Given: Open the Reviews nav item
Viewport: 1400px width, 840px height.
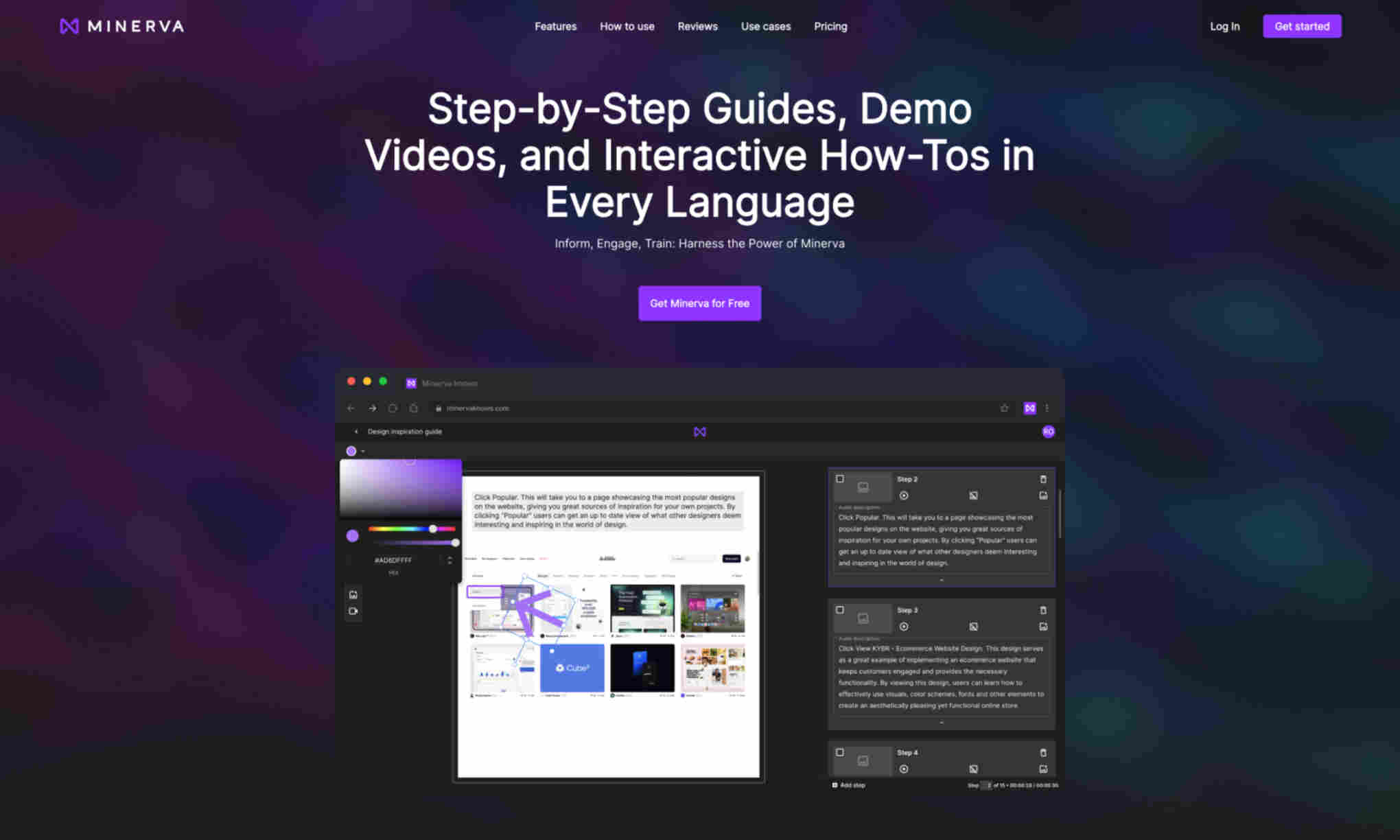Looking at the screenshot, I should pyautogui.click(x=697, y=26).
